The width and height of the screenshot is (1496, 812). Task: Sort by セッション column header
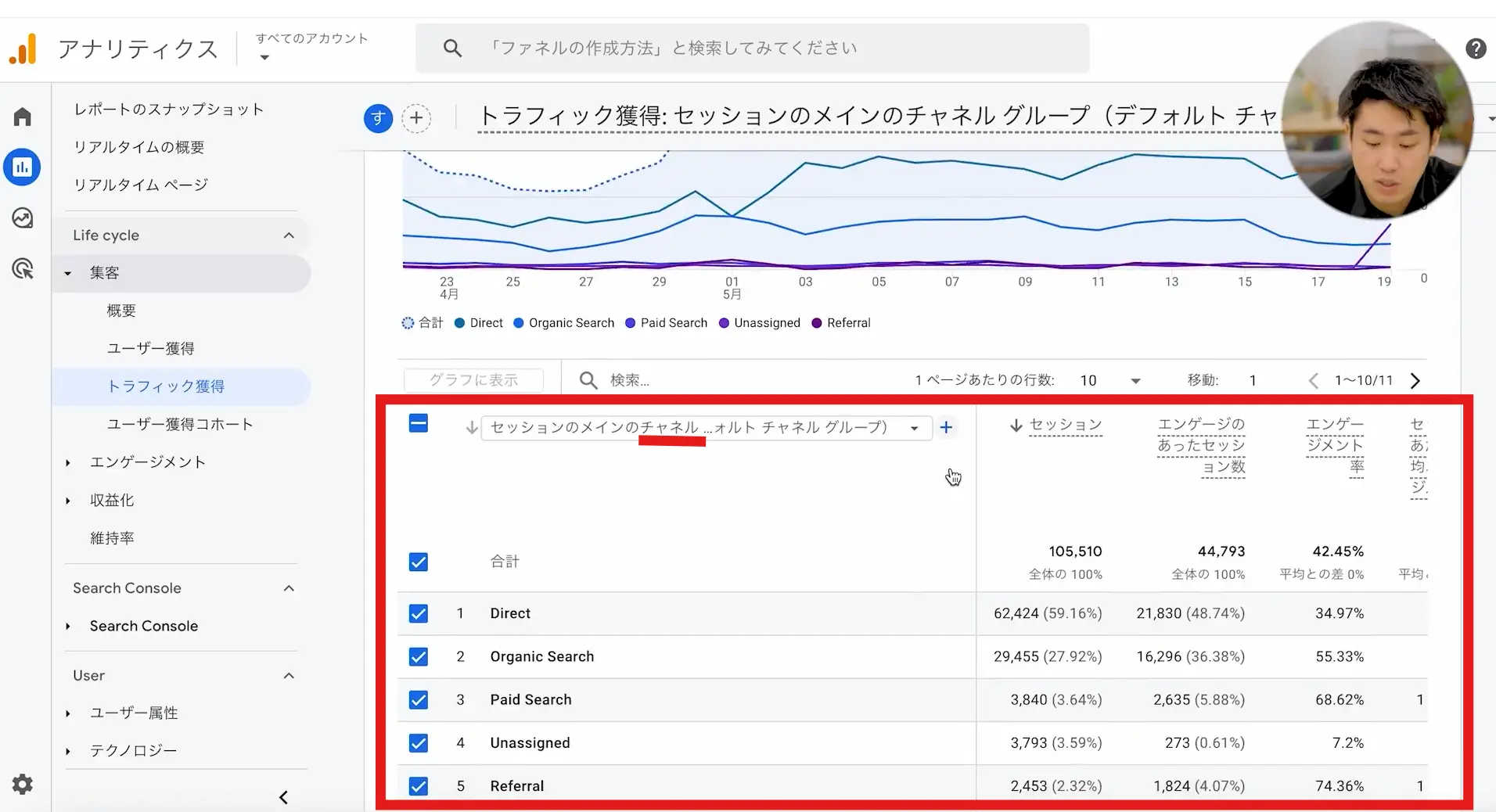point(1065,425)
